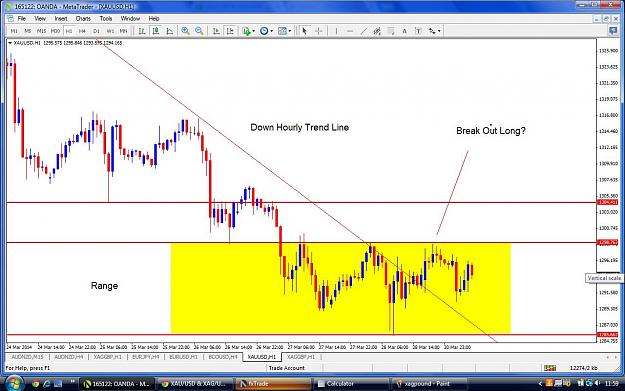The height and width of the screenshot is (391, 625).
Task: Open the File menu
Action: tap(22, 18)
